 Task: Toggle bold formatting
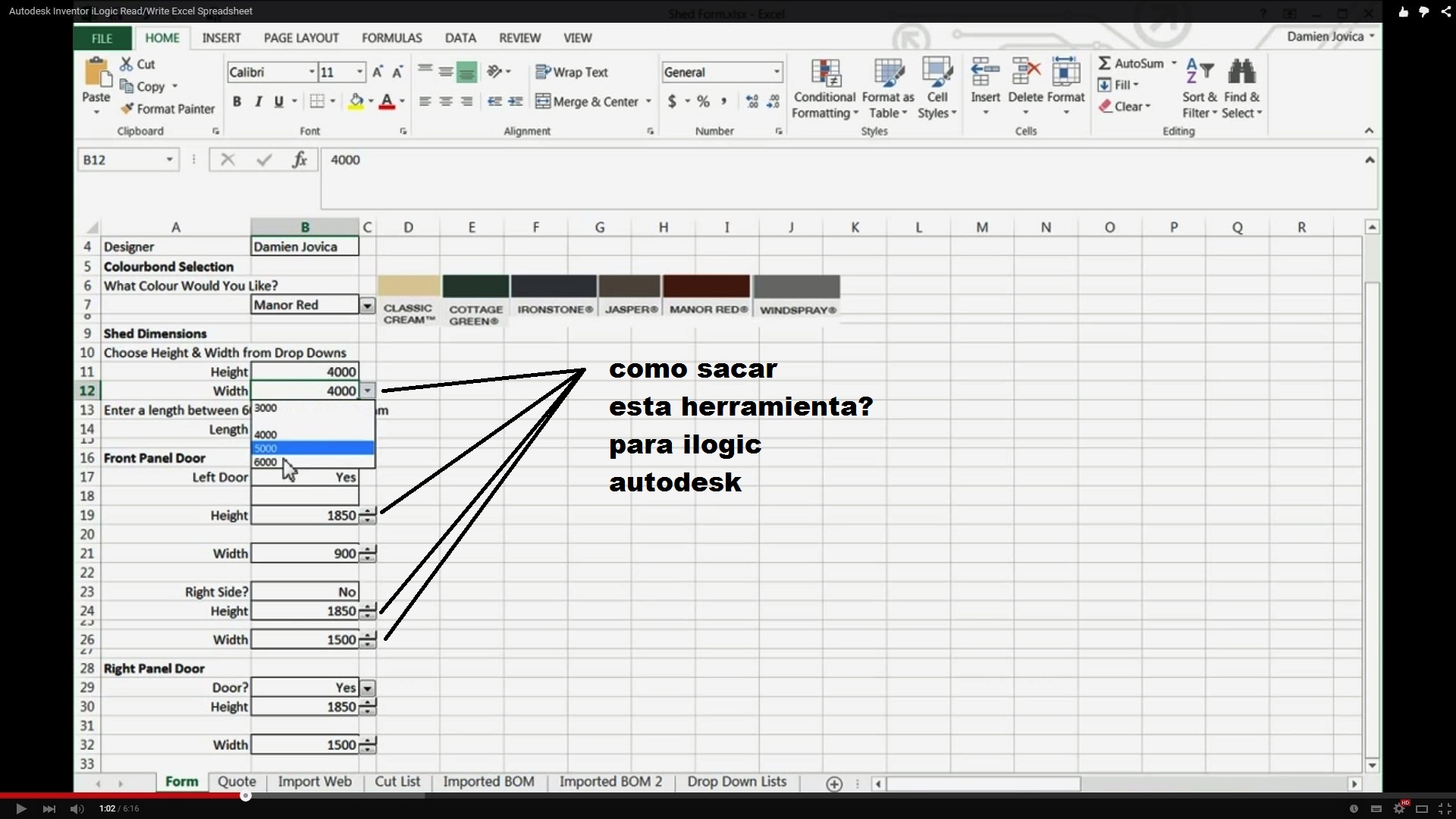[237, 102]
